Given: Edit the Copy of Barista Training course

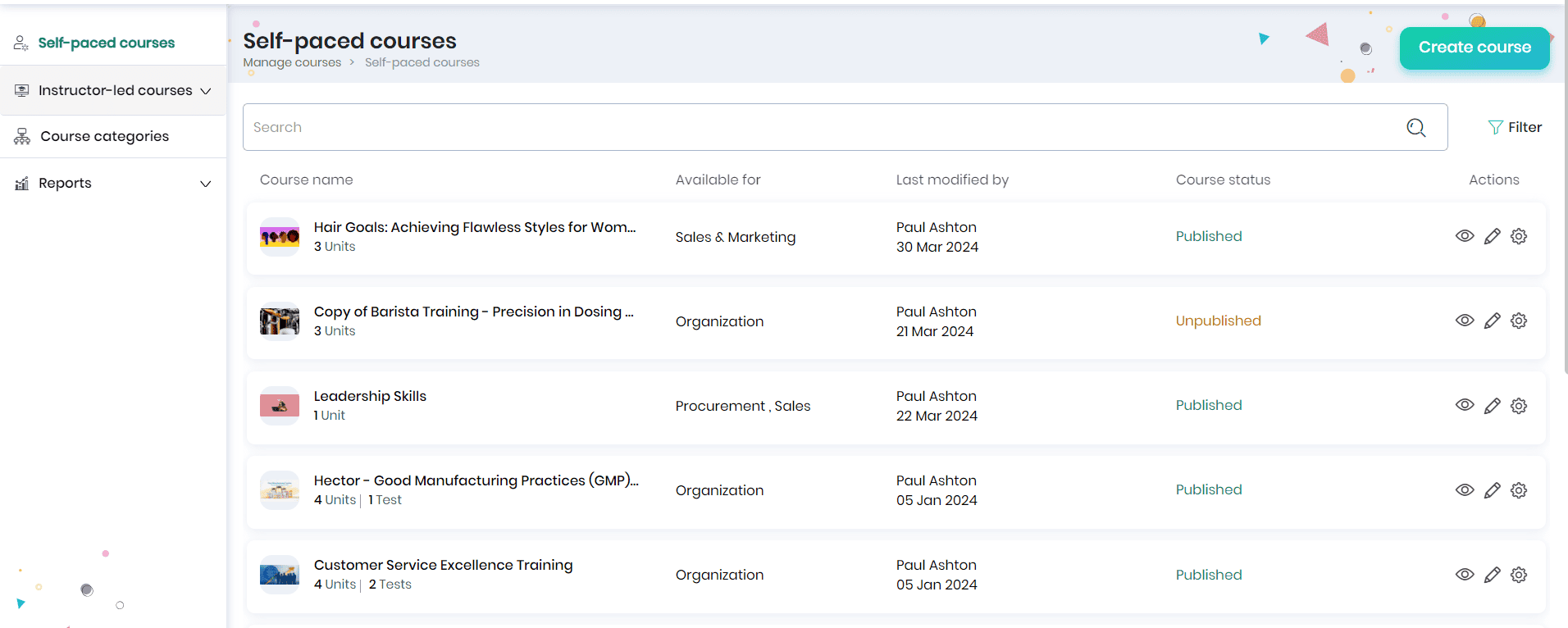Looking at the screenshot, I should [x=1492, y=321].
